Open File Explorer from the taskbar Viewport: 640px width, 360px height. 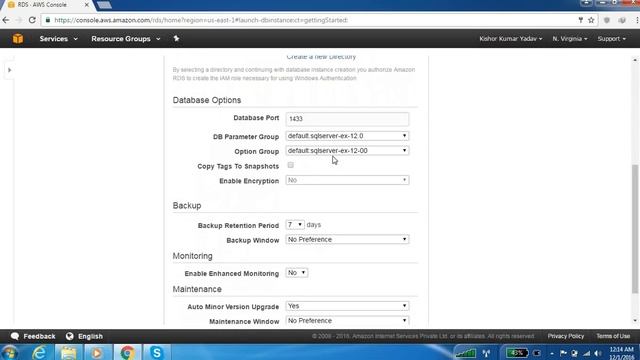69,353
